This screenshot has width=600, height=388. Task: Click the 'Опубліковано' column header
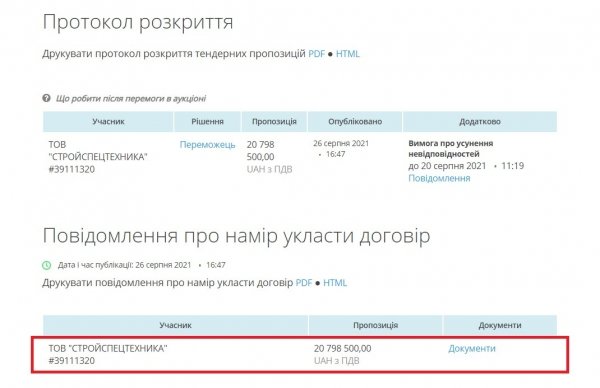pyautogui.click(x=355, y=122)
